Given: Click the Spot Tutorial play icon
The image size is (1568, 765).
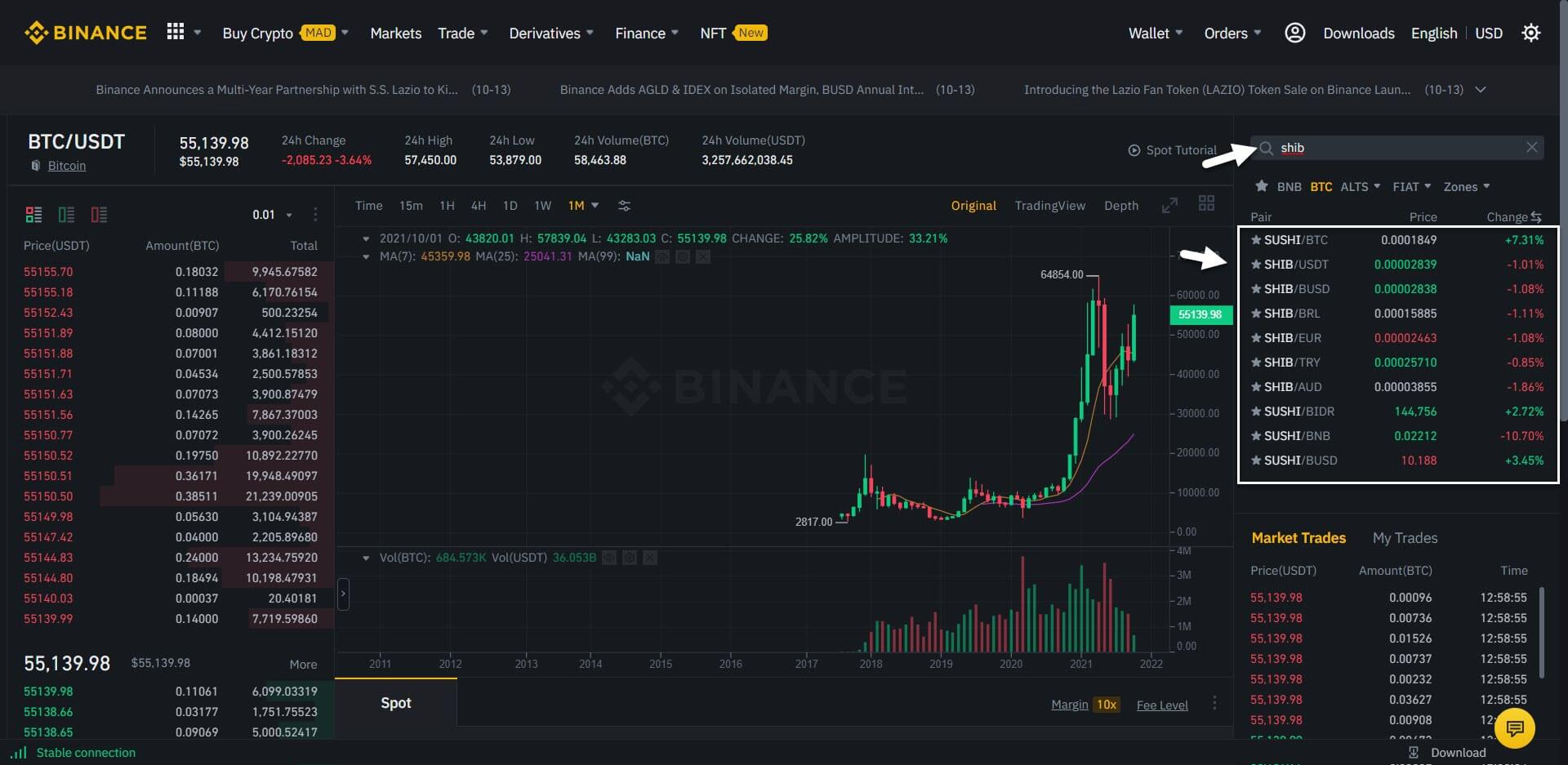Looking at the screenshot, I should (1134, 150).
